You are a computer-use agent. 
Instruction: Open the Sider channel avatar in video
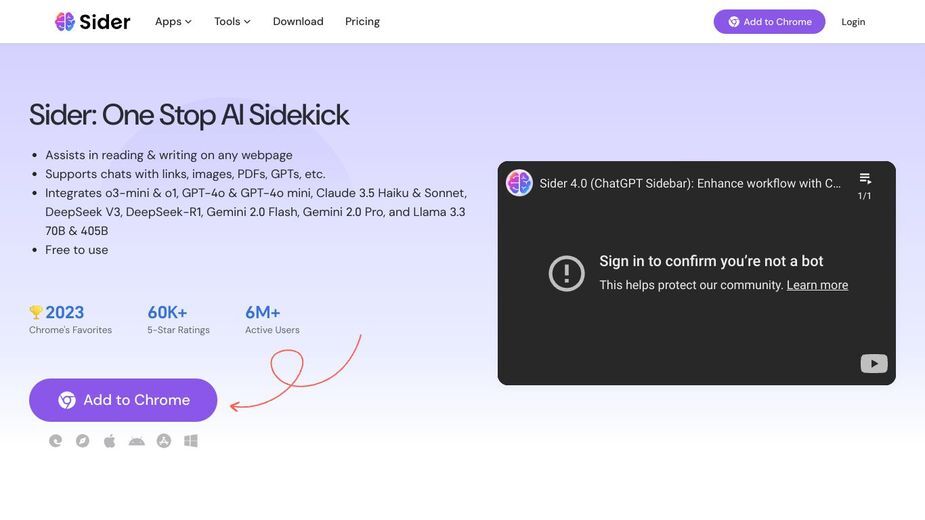tap(519, 183)
